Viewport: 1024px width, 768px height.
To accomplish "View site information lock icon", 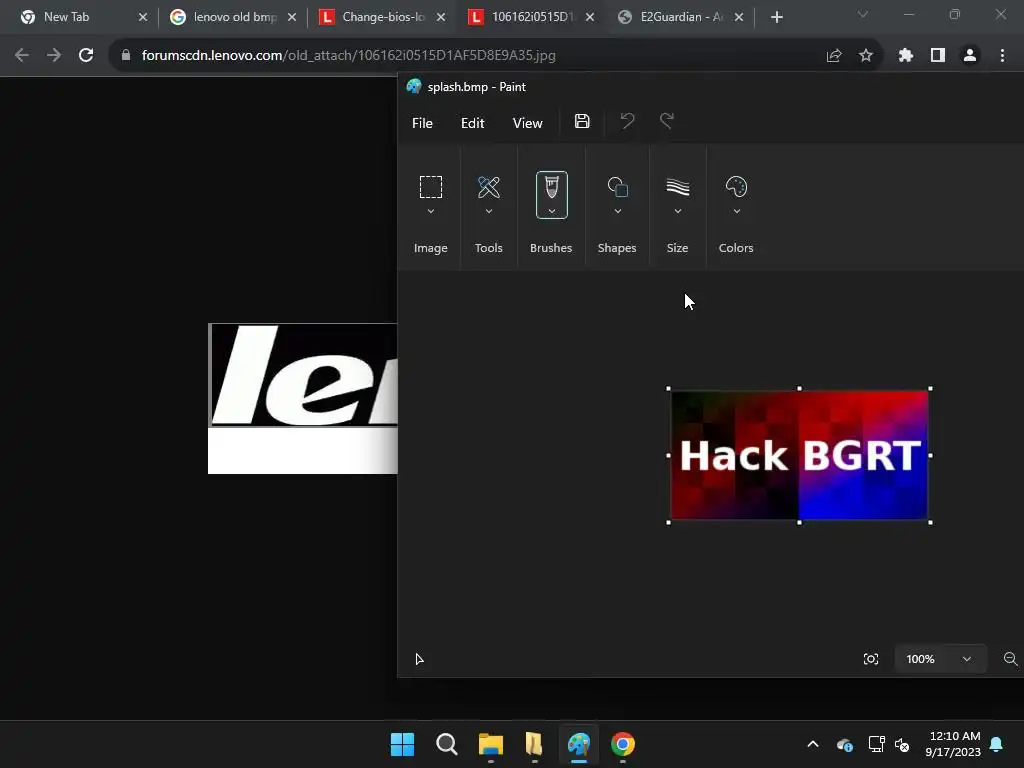I will (126, 56).
